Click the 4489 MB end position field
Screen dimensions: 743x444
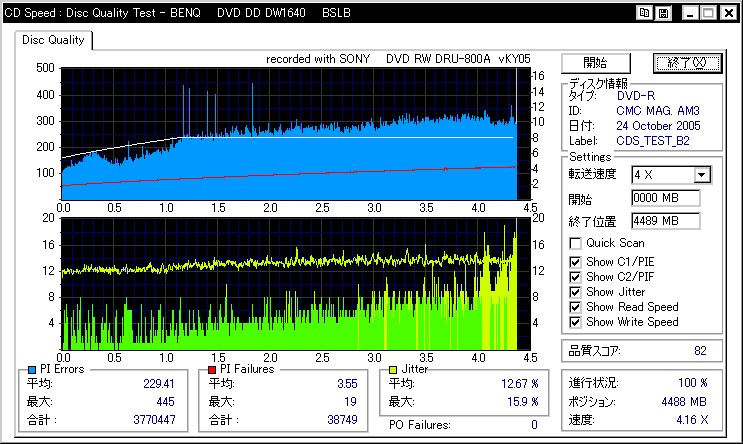click(666, 221)
